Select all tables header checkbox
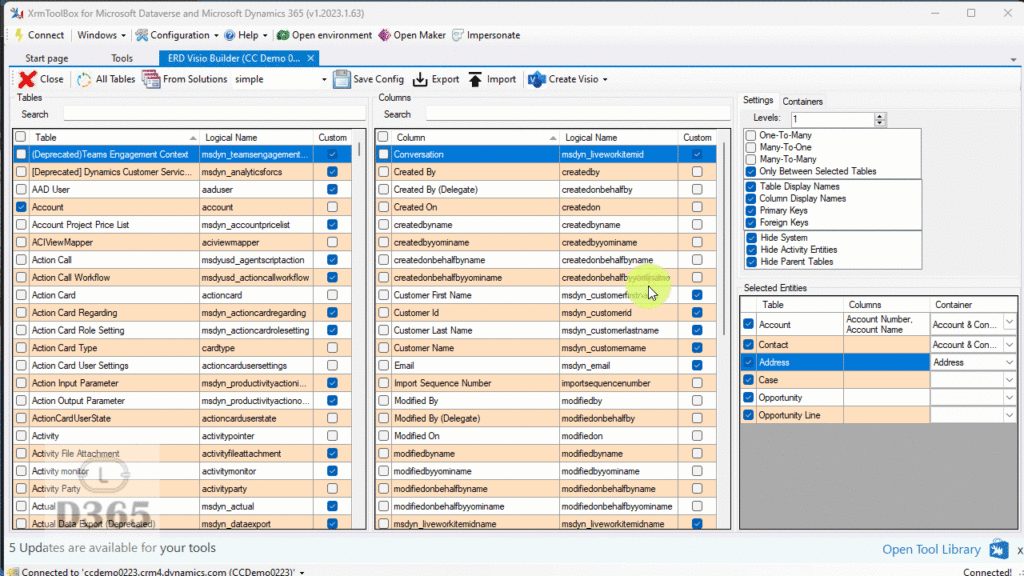 click(x=21, y=137)
